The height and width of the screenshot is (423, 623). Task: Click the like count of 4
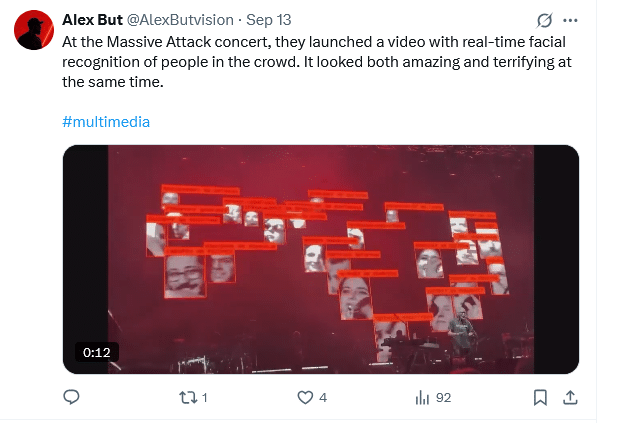[x=323, y=397]
